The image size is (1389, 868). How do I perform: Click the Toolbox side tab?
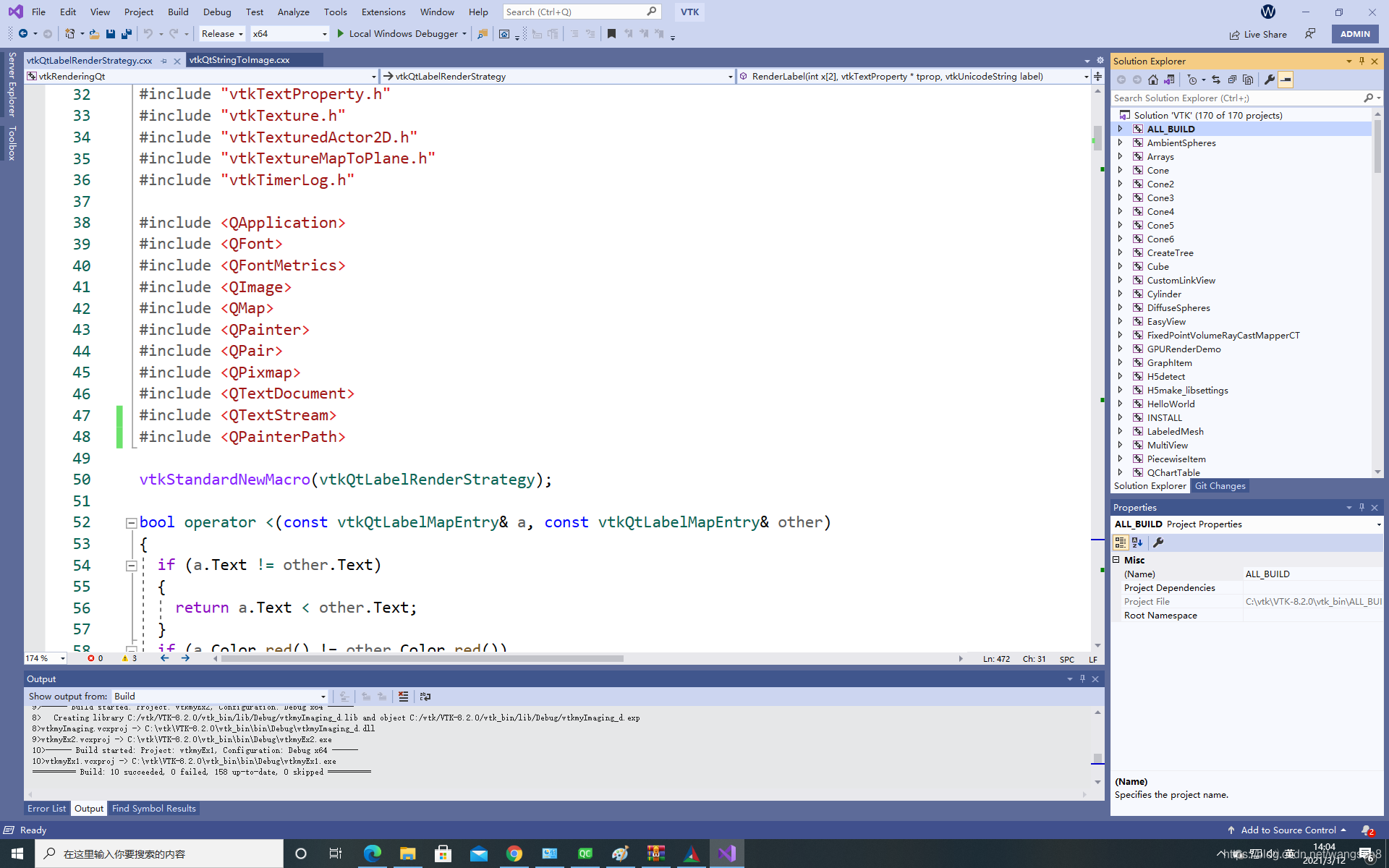(12, 143)
